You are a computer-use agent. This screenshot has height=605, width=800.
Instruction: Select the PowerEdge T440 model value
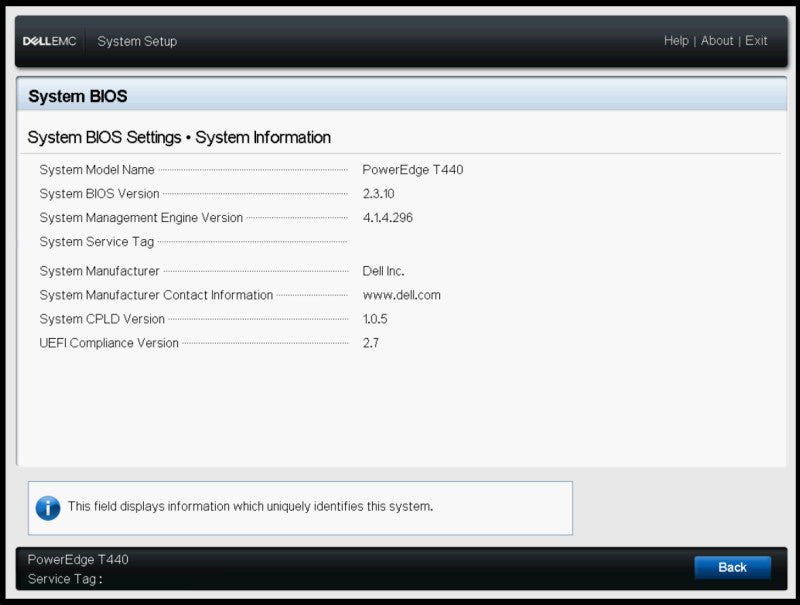413,170
